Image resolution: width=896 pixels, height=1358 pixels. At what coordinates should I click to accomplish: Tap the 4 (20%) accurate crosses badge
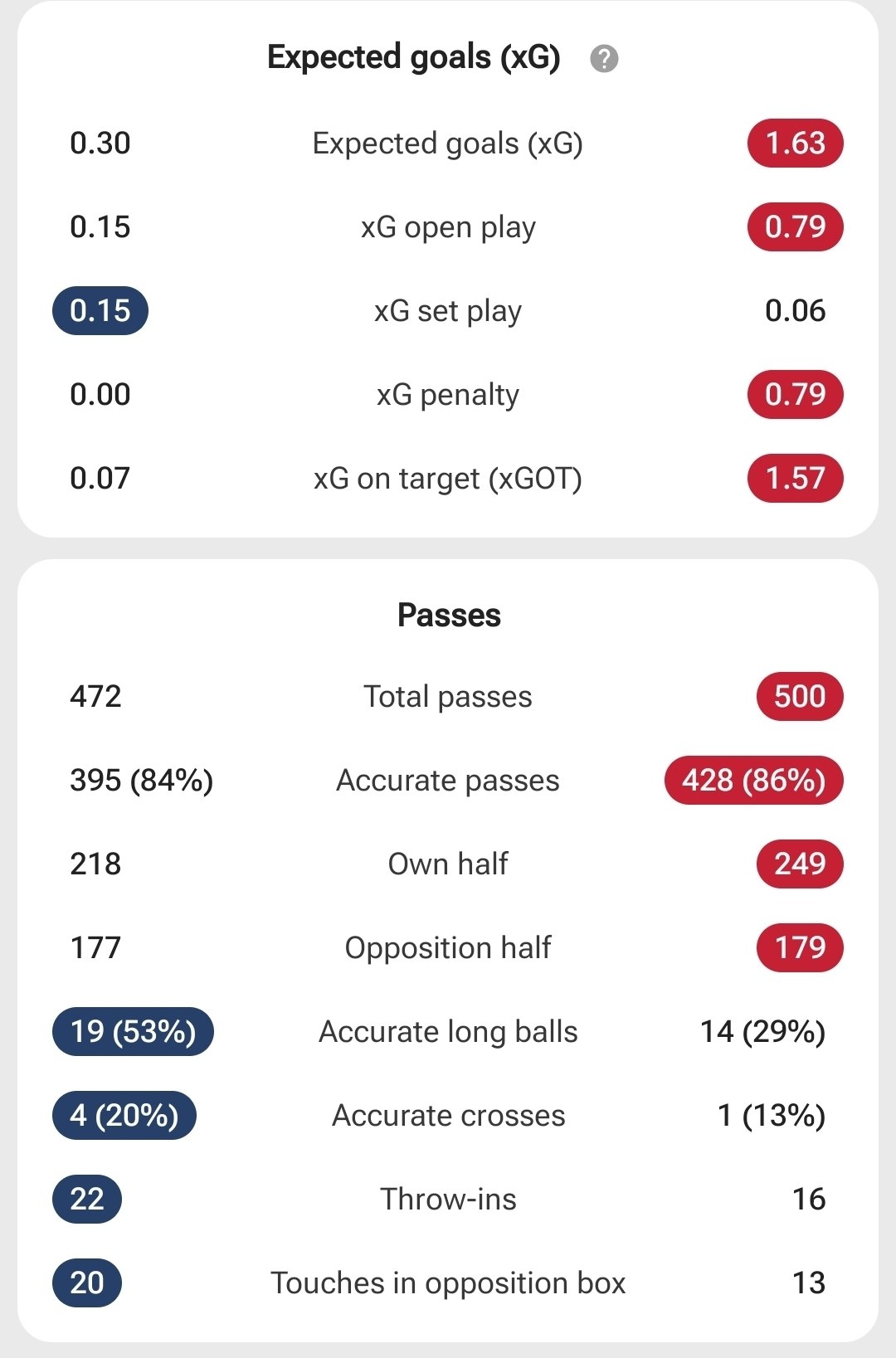pos(124,1115)
